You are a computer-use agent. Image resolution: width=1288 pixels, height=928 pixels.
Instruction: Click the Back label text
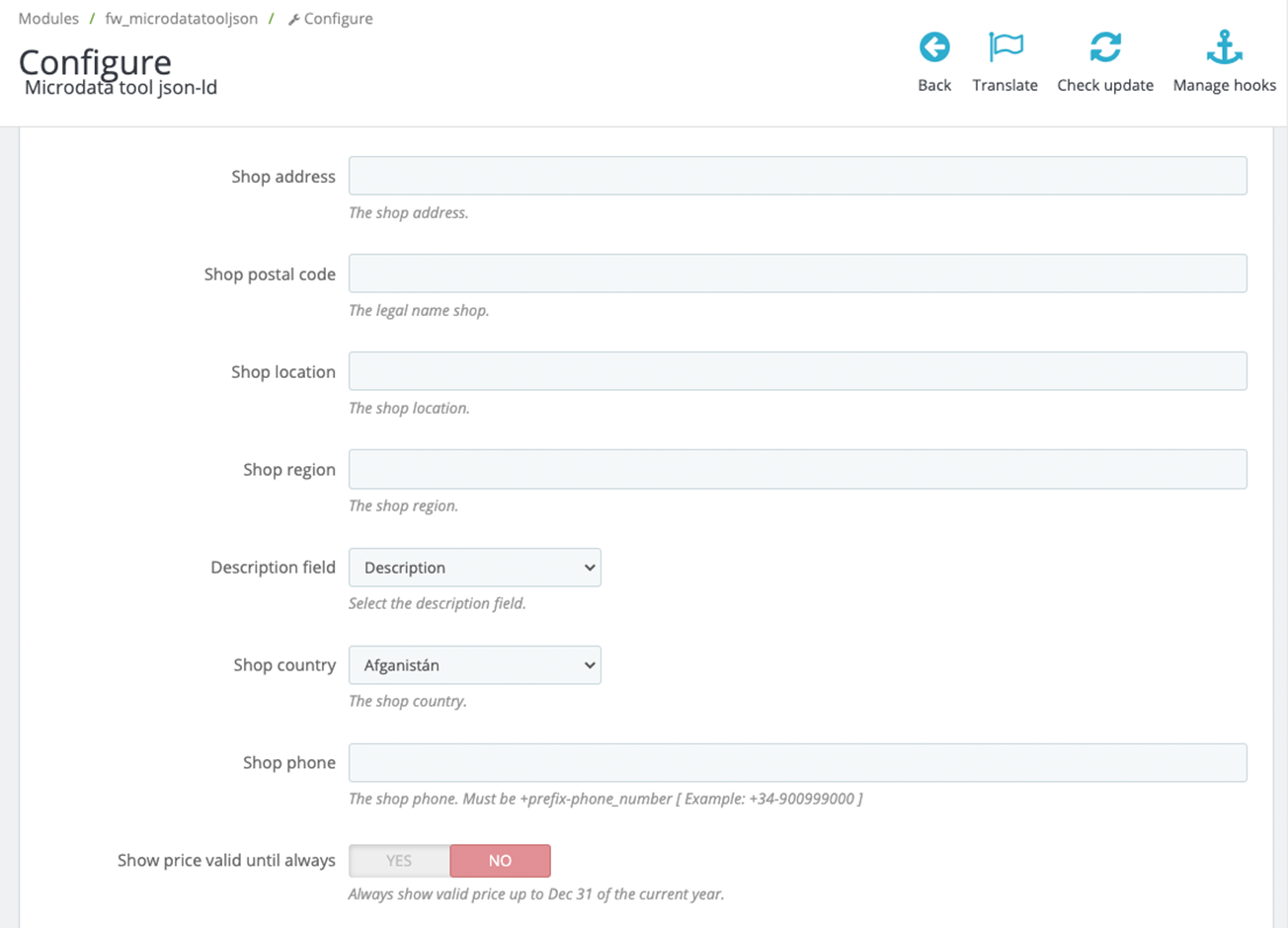934,85
